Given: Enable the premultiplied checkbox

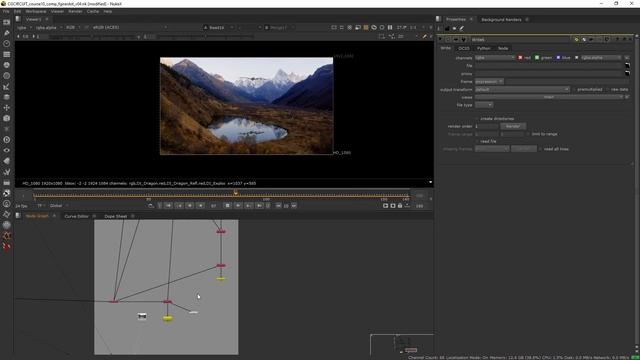Looking at the screenshot, I should (573, 89).
